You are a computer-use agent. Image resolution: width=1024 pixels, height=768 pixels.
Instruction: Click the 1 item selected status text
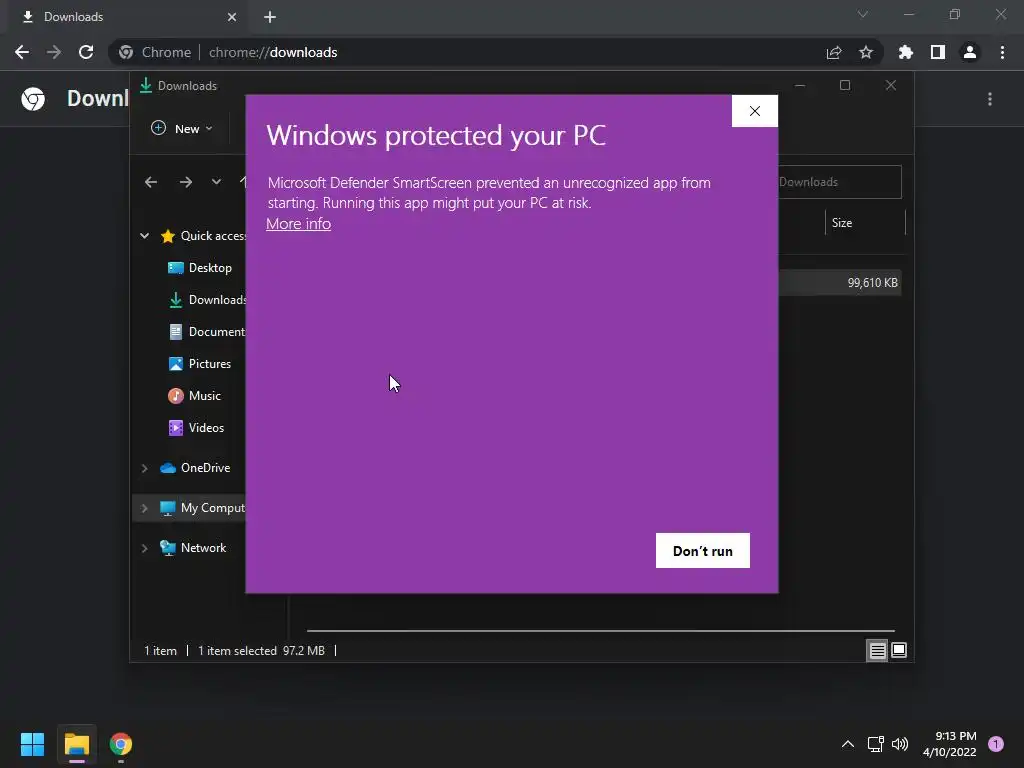coord(236,650)
